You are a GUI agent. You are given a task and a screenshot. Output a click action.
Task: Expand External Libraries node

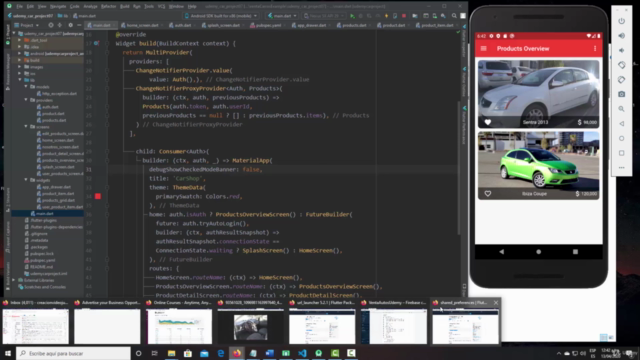point(14,280)
